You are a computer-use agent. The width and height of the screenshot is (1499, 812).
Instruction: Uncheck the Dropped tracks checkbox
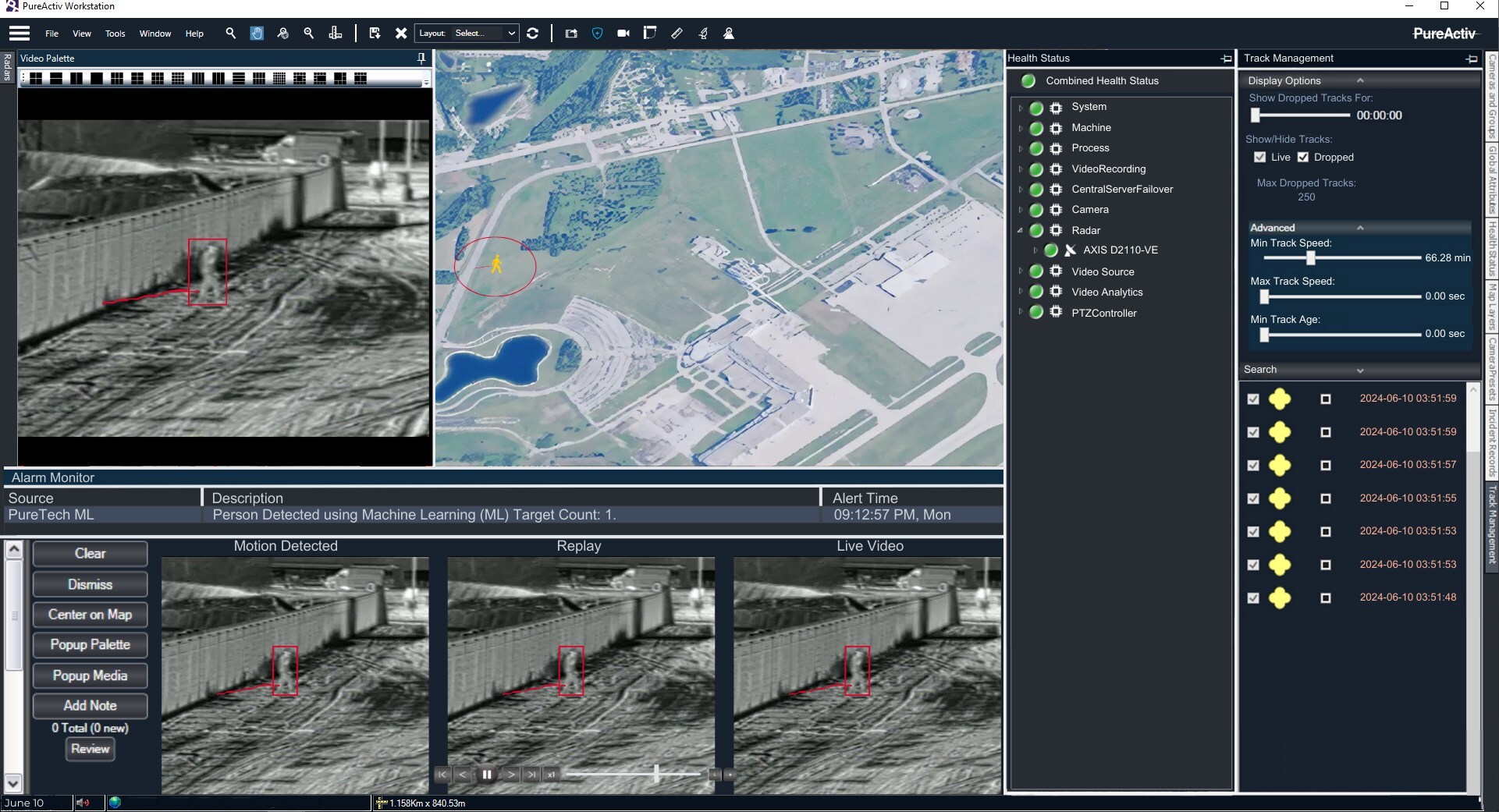[x=1302, y=158]
